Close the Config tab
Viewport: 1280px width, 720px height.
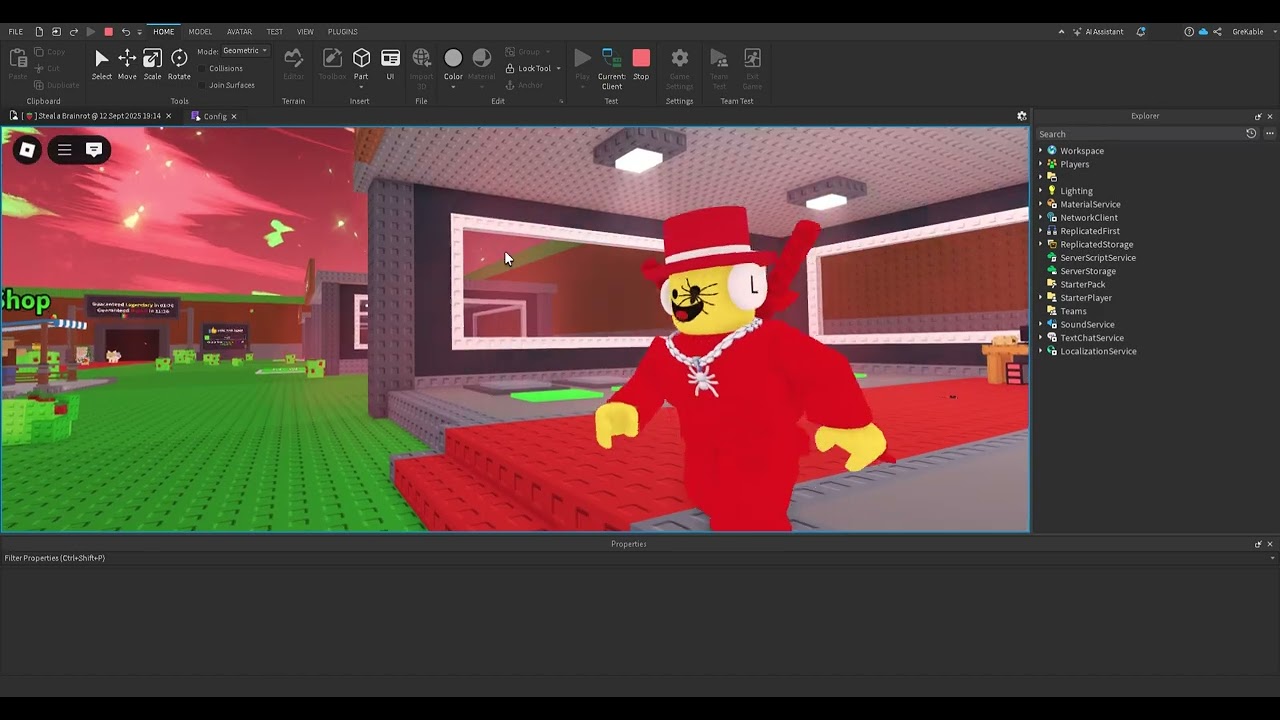point(234,116)
